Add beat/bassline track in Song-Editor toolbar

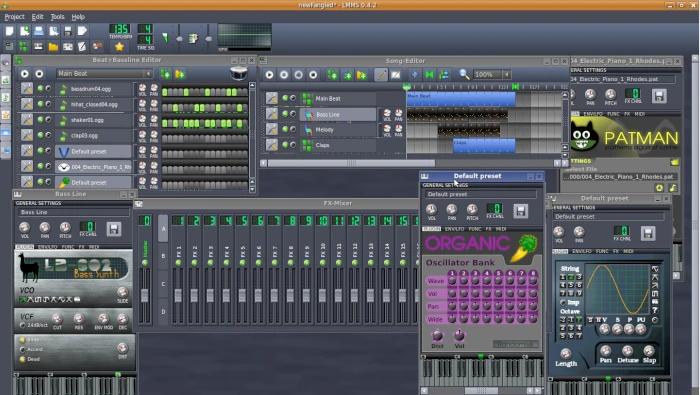332,75
